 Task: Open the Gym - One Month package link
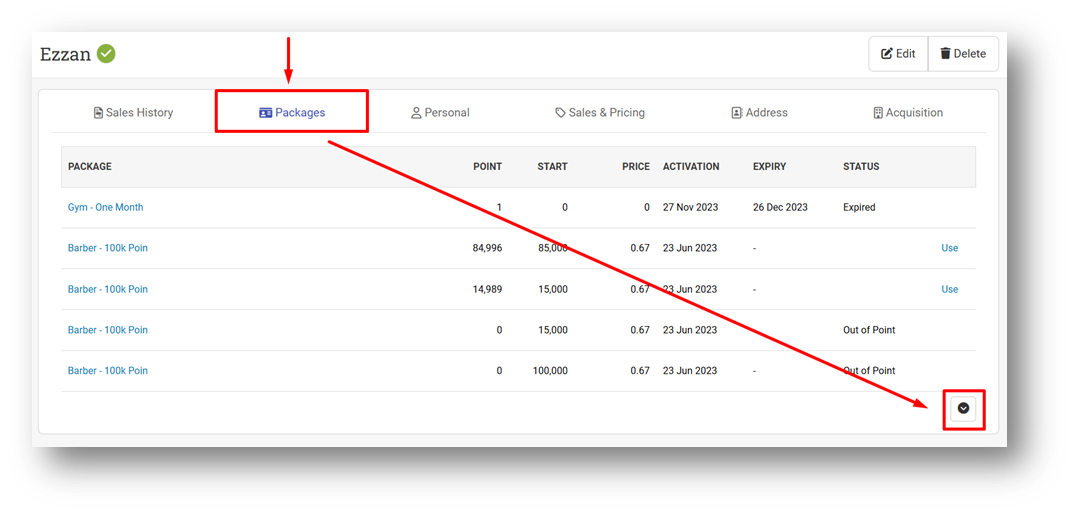pos(105,207)
